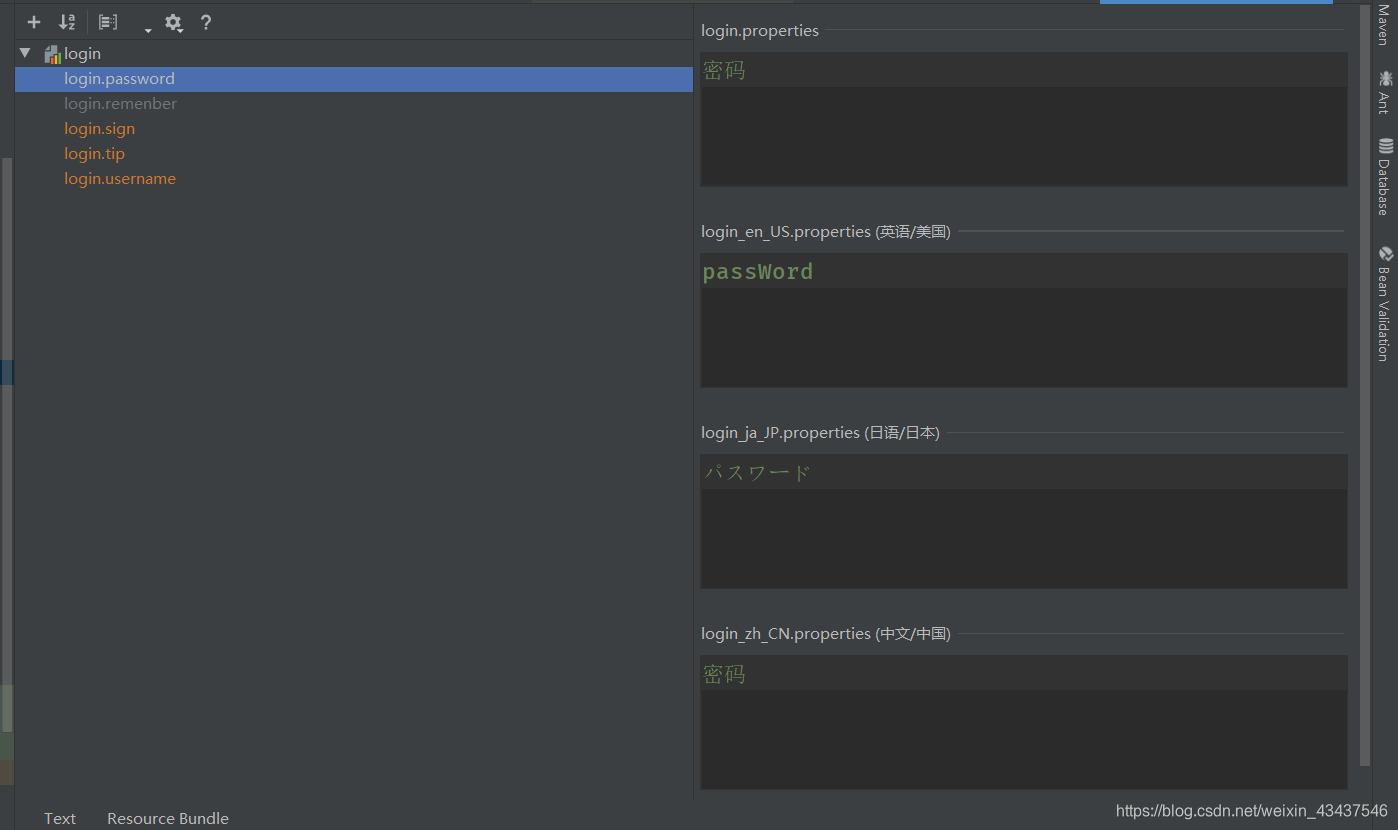This screenshot has height=830, width=1398.
Task: Toggle group-by-prefix bracket icon
Action: (x=108, y=22)
